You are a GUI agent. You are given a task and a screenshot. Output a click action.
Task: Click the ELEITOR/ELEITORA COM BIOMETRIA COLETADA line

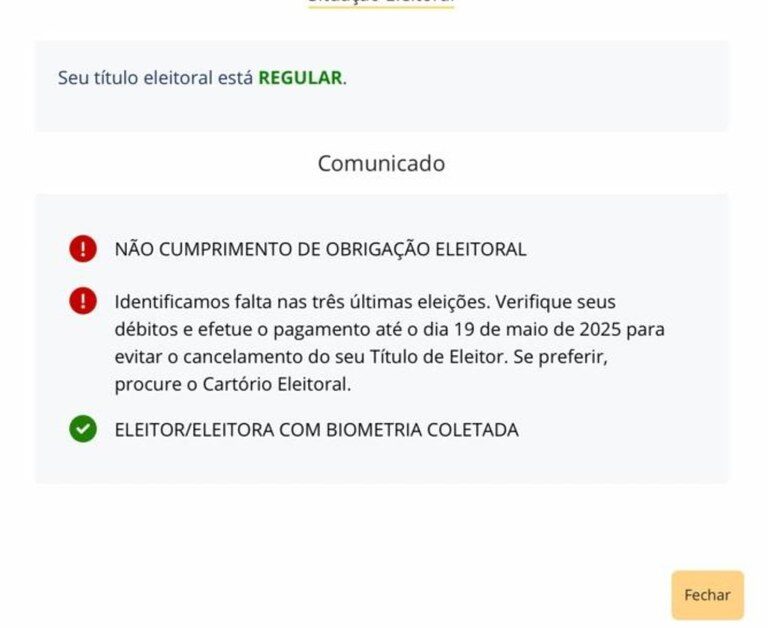click(316, 430)
